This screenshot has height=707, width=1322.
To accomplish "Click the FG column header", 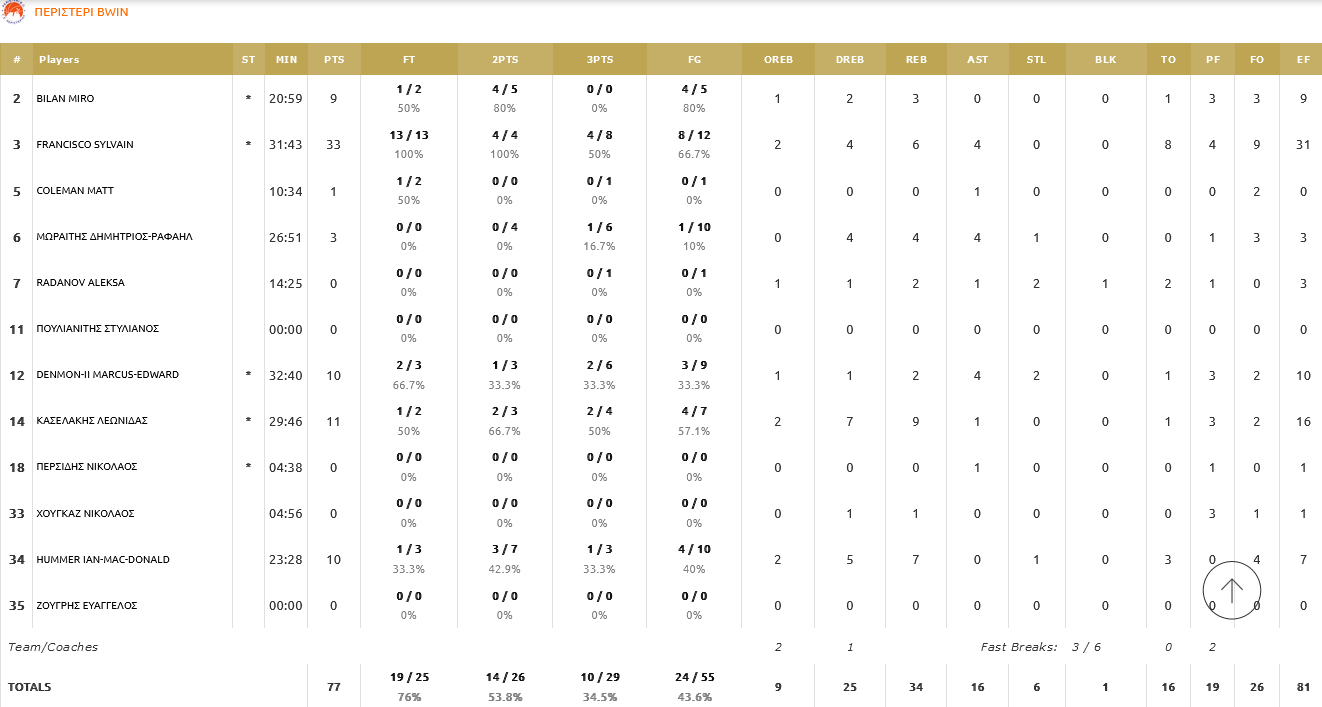I will (694, 60).
